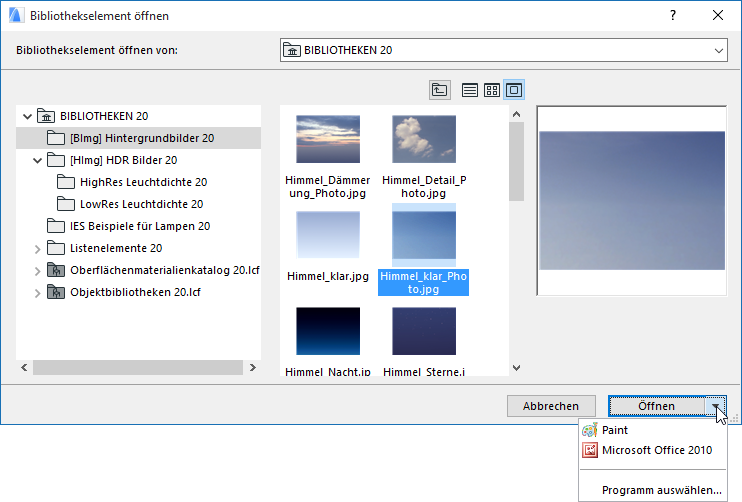Choose Microsoft Office 2010 from menu

click(653, 450)
